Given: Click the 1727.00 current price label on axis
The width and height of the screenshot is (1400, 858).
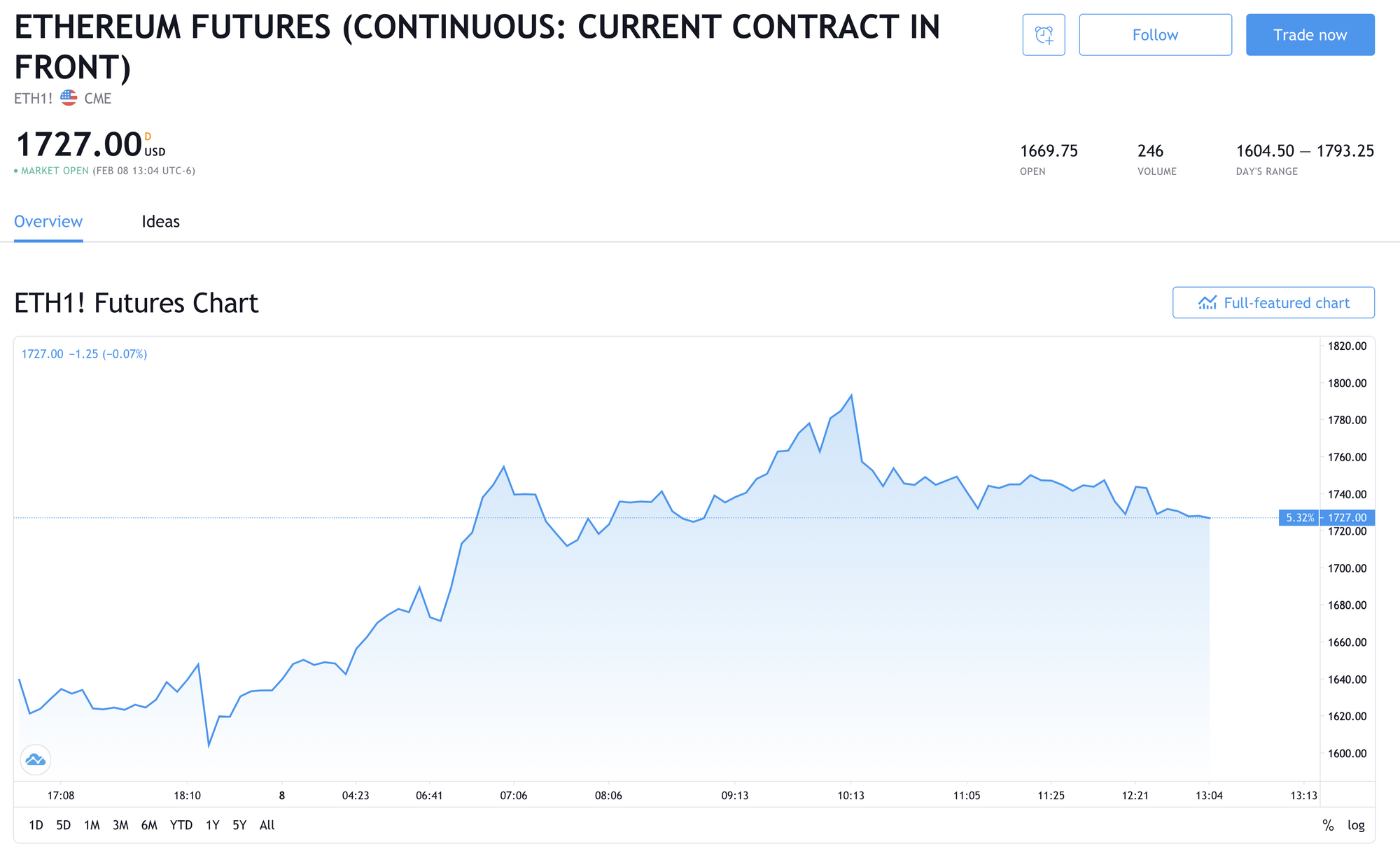Looking at the screenshot, I should tap(1347, 518).
